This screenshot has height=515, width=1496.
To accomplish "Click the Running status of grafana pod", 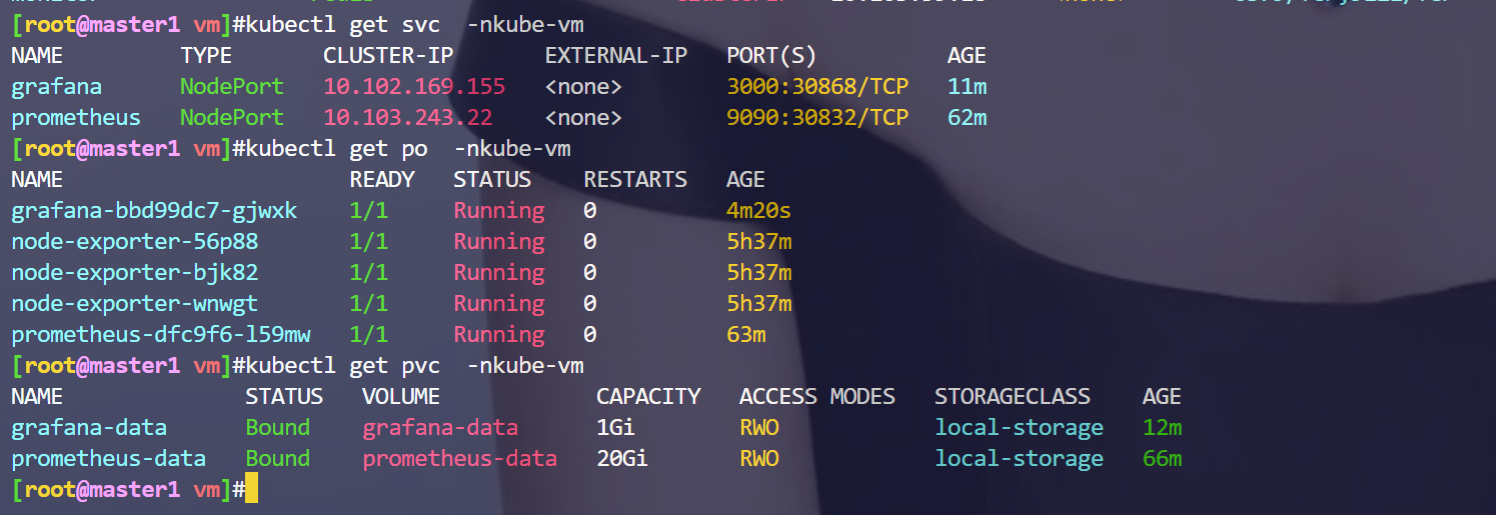I will [x=499, y=211].
